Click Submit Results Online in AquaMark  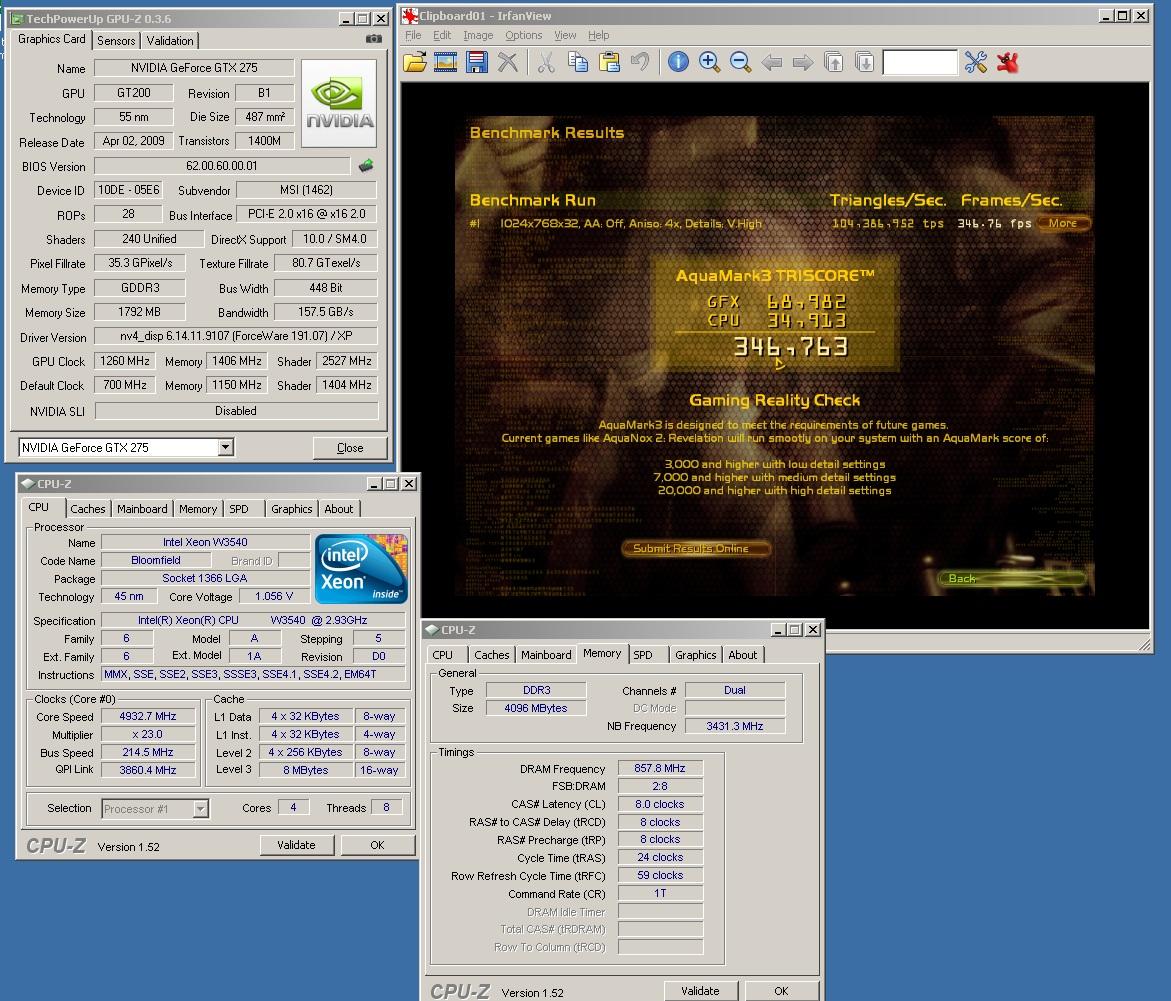(x=695, y=548)
